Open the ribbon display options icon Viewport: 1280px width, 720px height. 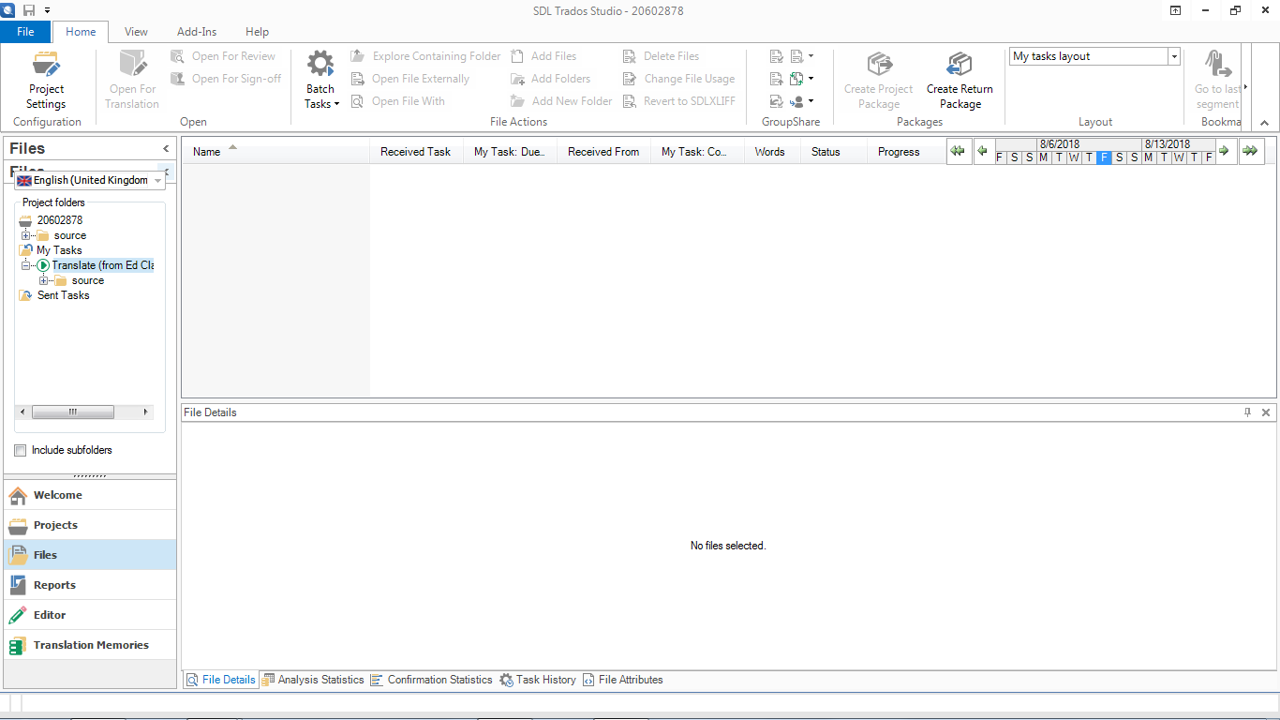tap(1176, 10)
